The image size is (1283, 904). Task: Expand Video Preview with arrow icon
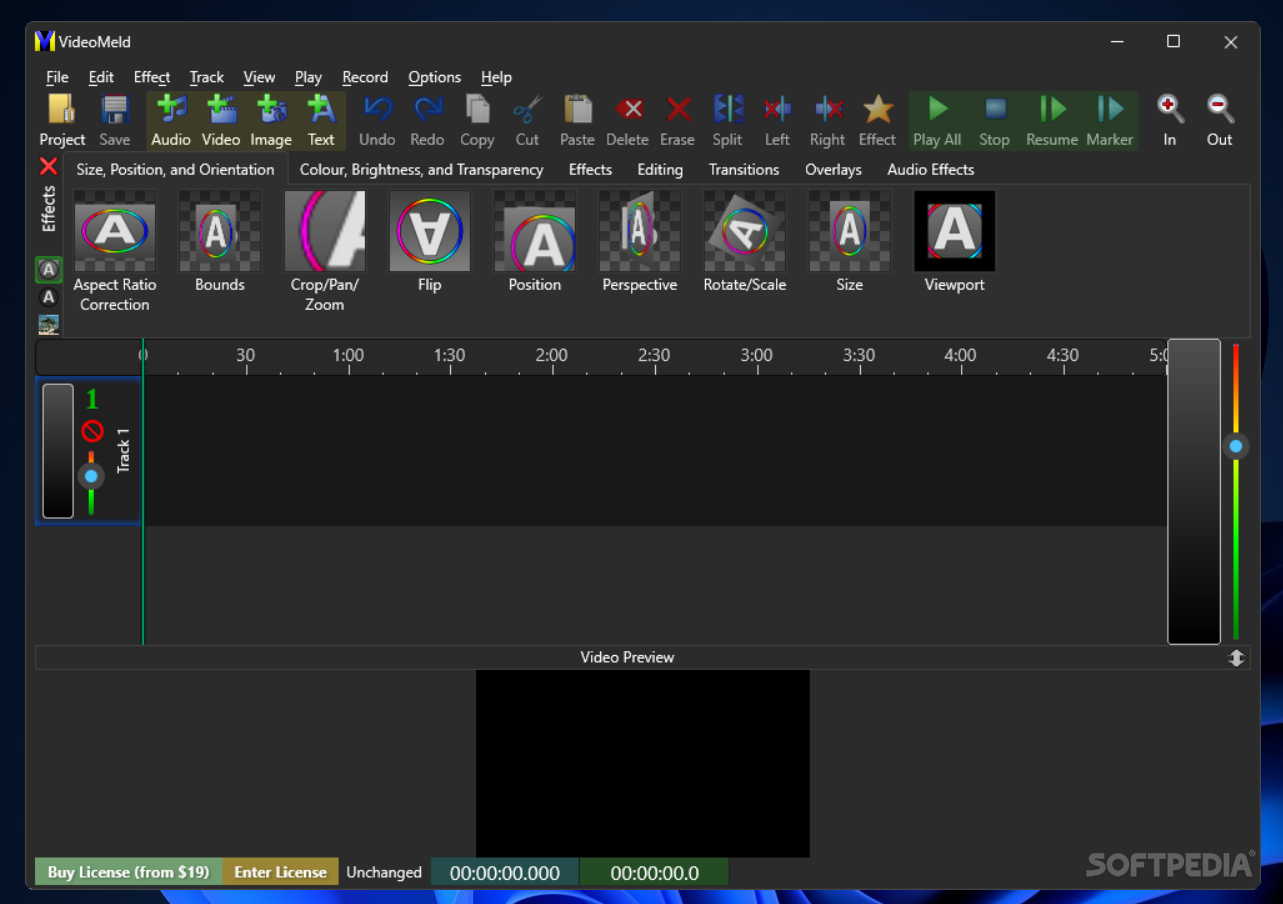pyautogui.click(x=1237, y=658)
